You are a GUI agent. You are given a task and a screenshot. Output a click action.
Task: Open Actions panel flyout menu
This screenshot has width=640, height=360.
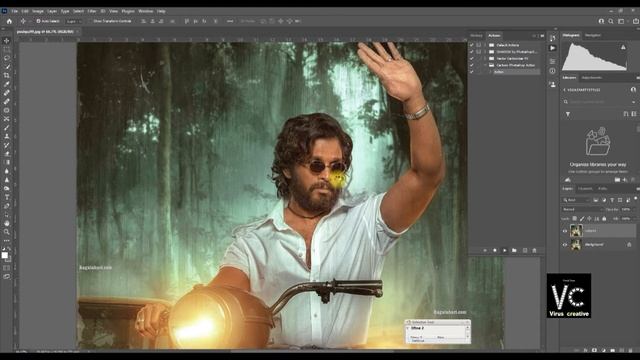(x=542, y=36)
